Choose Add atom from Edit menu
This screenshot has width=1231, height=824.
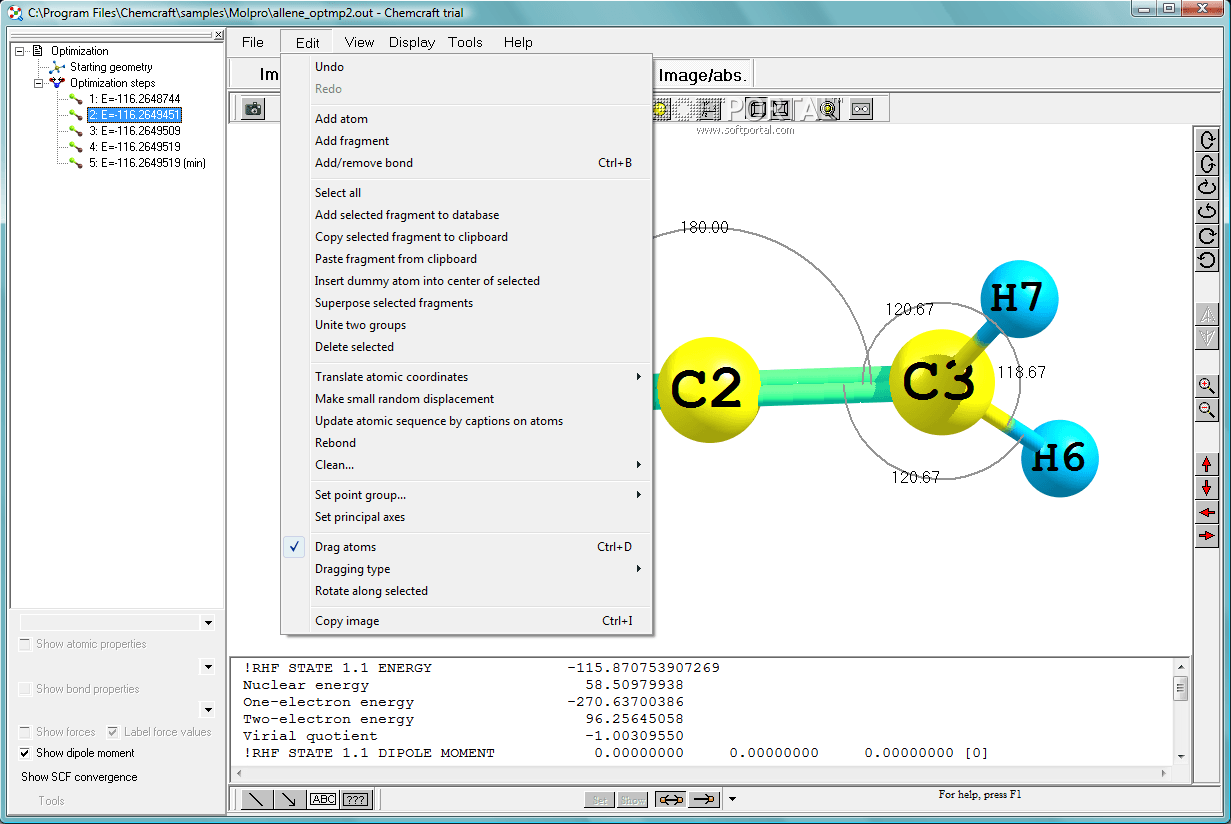(x=467, y=119)
